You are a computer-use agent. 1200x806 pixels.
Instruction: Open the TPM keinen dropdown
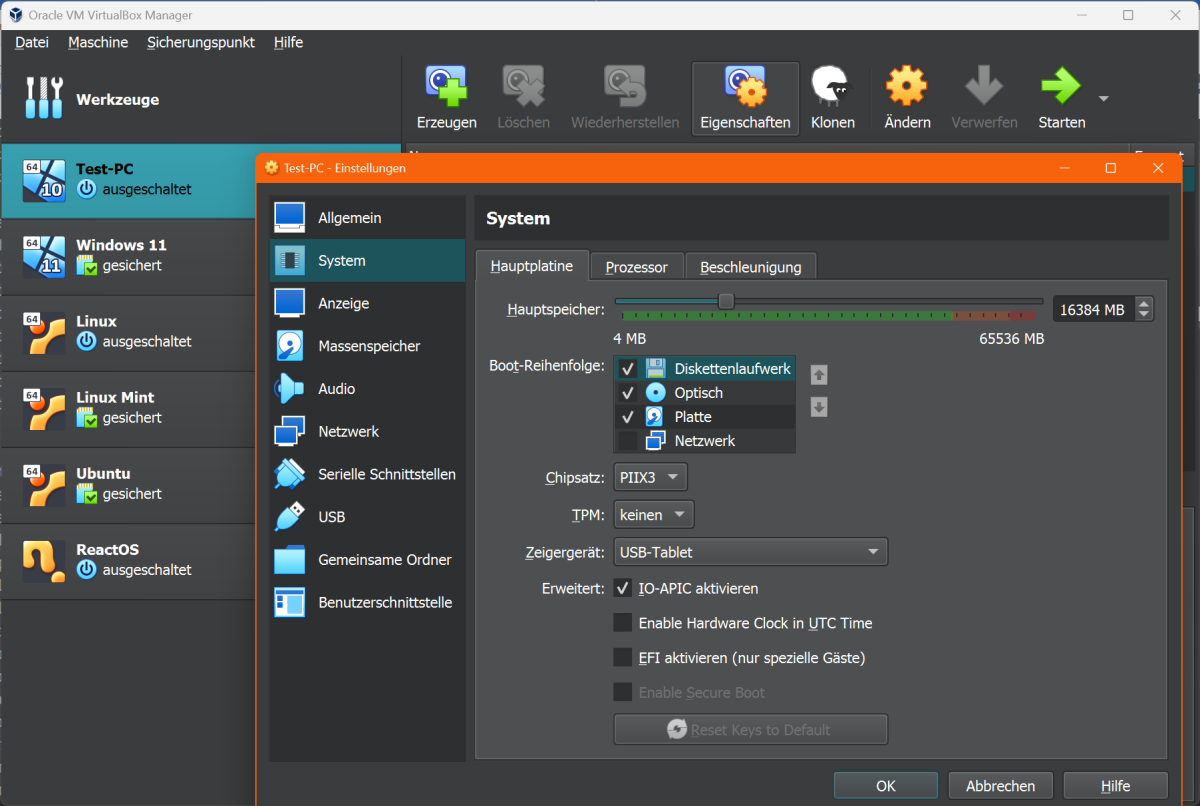point(654,515)
